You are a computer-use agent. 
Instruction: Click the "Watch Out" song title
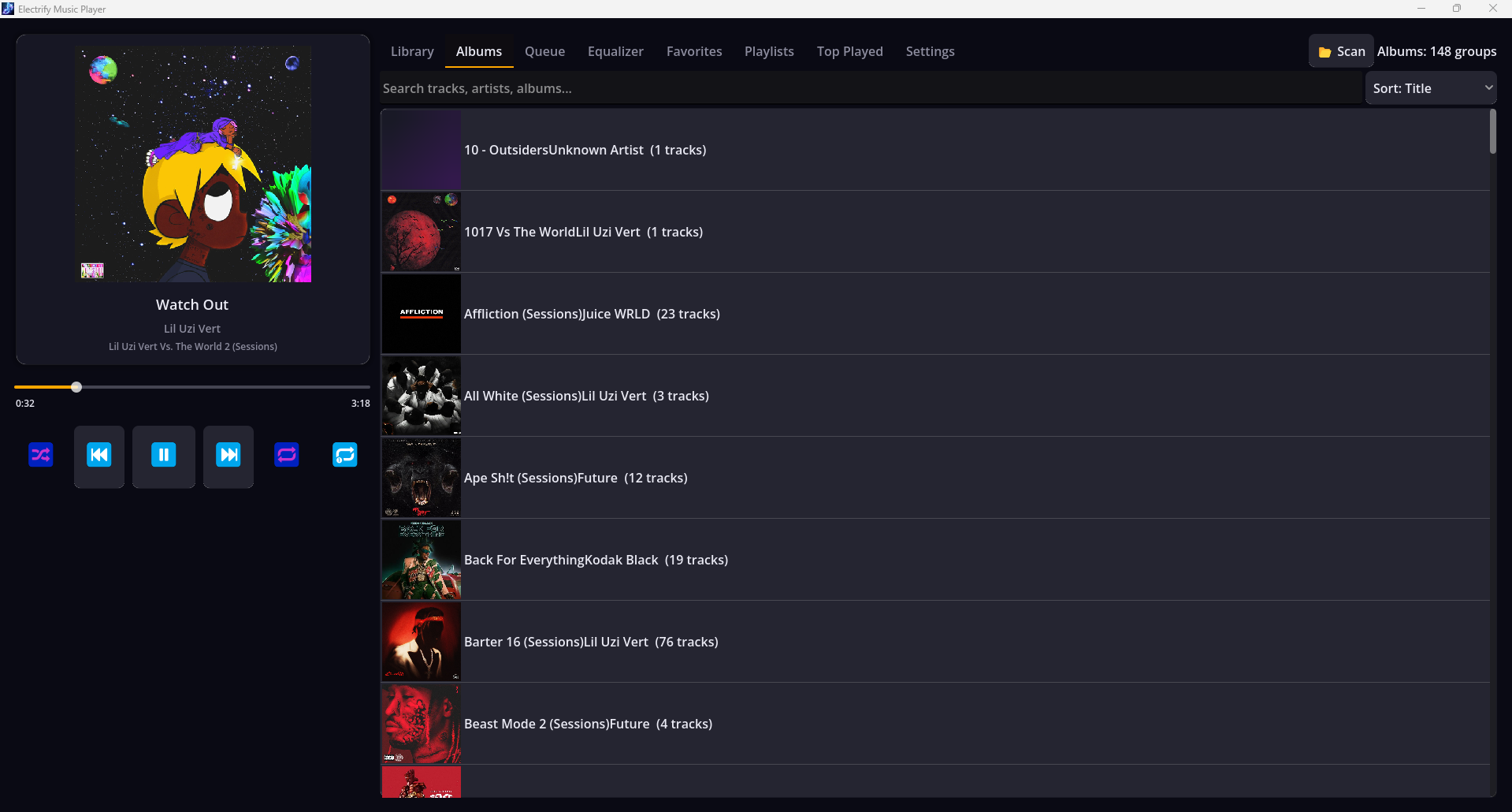click(x=192, y=304)
